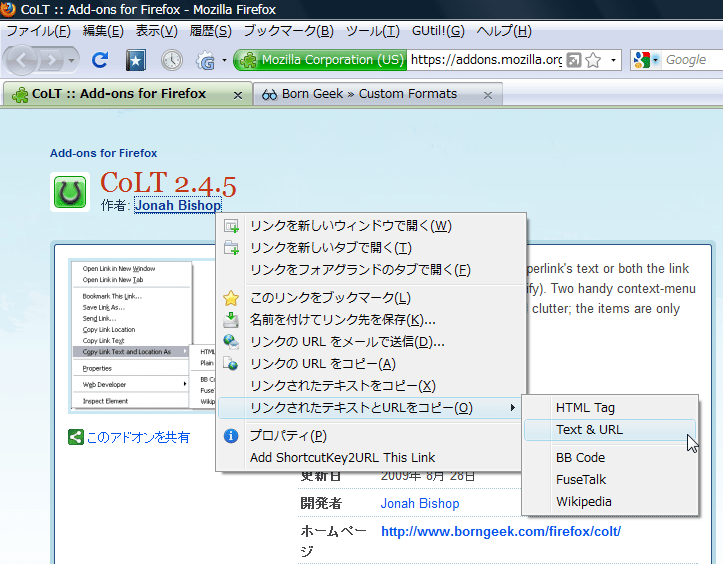
Task: Choose 名前を付けてリンク先を保存(K)...
Action: click(x=371, y=320)
